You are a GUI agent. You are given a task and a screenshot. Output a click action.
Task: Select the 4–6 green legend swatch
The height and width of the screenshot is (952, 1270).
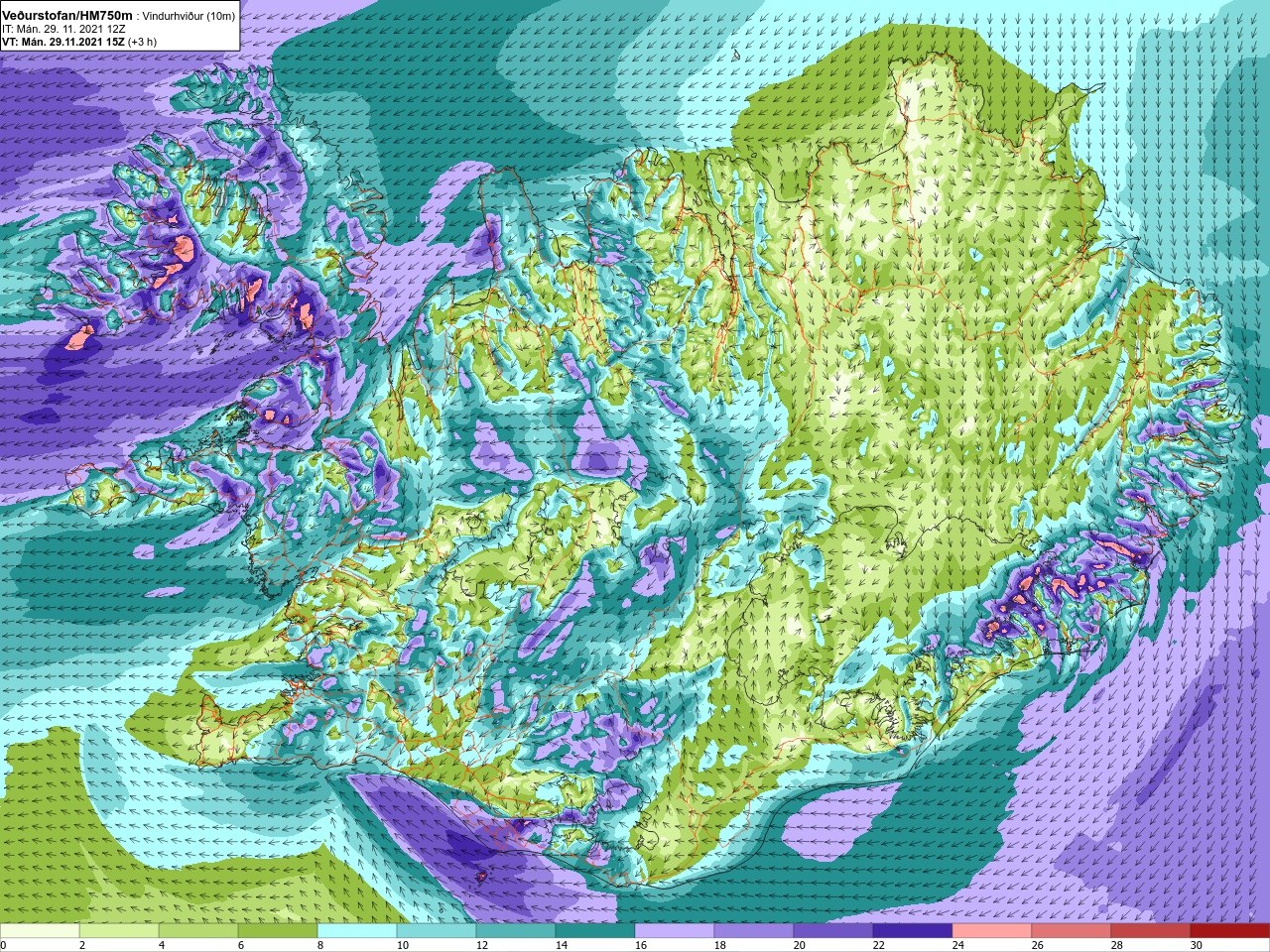click(x=198, y=931)
